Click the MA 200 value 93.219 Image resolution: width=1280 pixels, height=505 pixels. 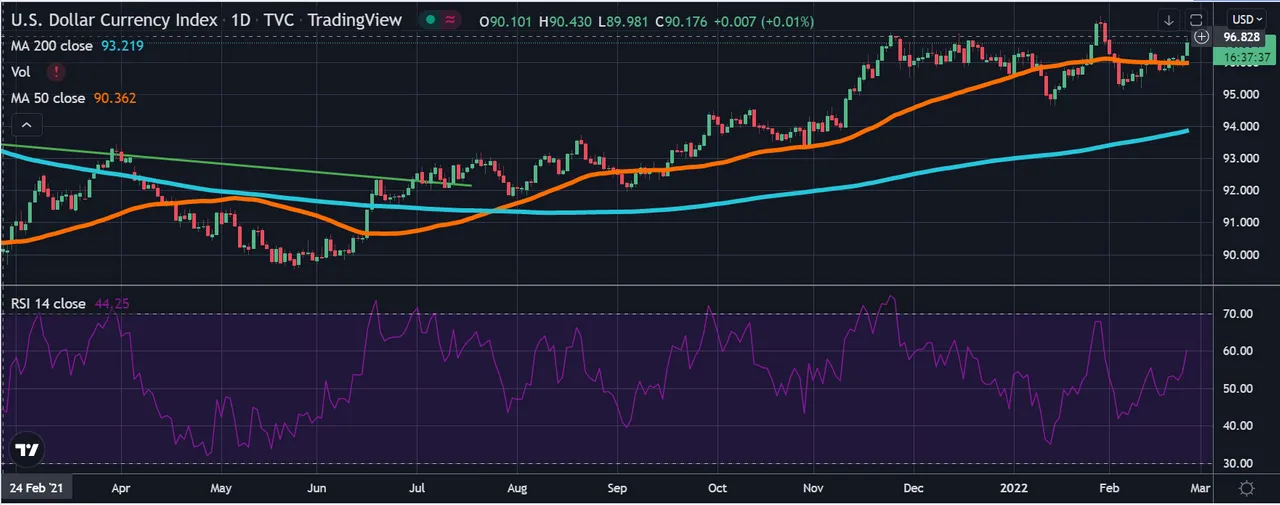(x=123, y=46)
